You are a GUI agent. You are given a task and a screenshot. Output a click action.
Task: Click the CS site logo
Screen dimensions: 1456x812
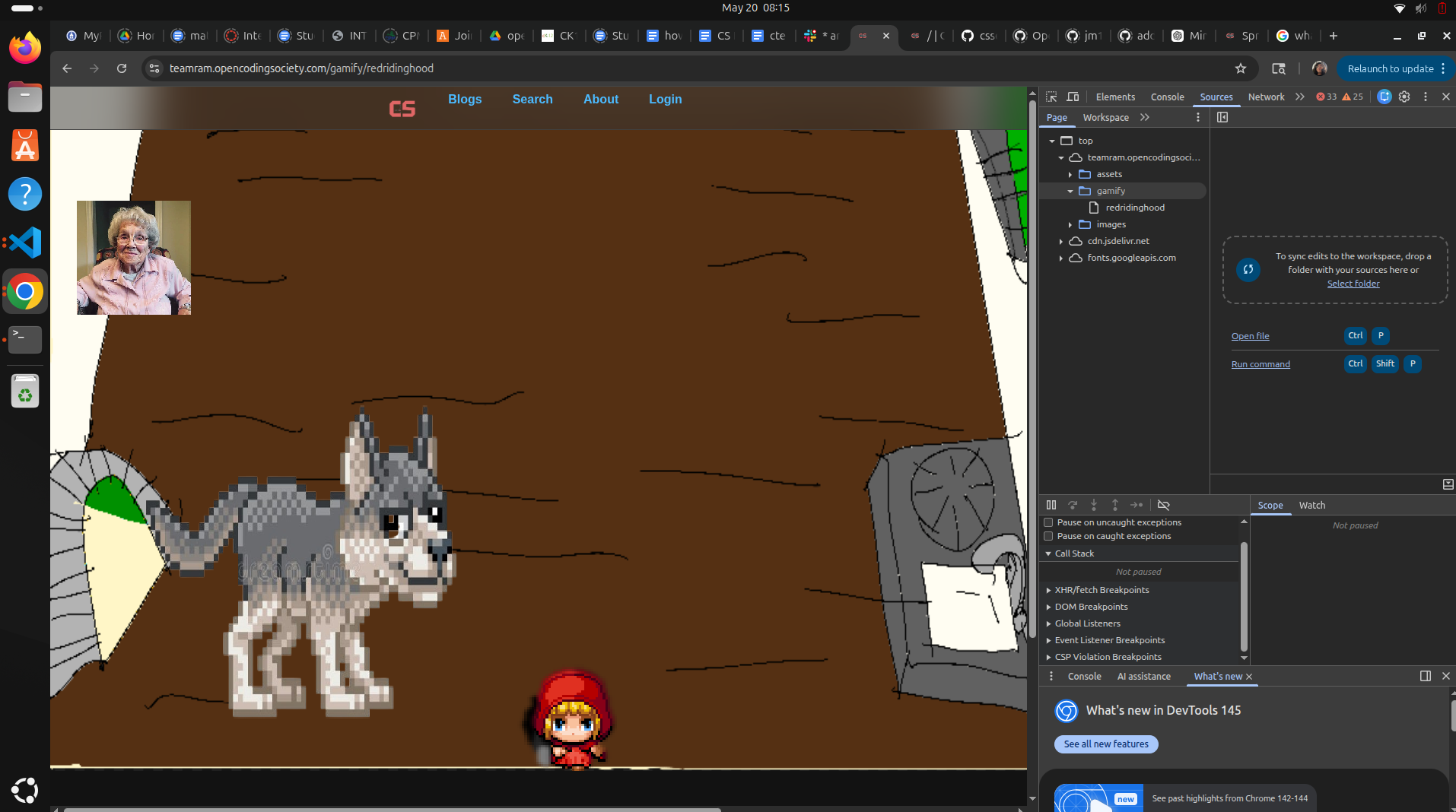click(402, 109)
